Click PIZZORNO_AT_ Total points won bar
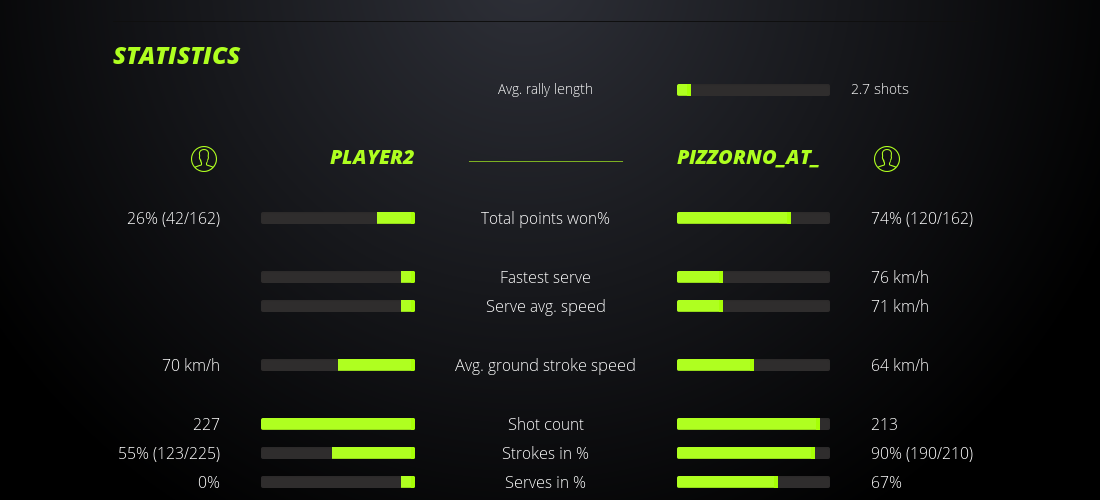This screenshot has width=1100, height=500. (753, 218)
